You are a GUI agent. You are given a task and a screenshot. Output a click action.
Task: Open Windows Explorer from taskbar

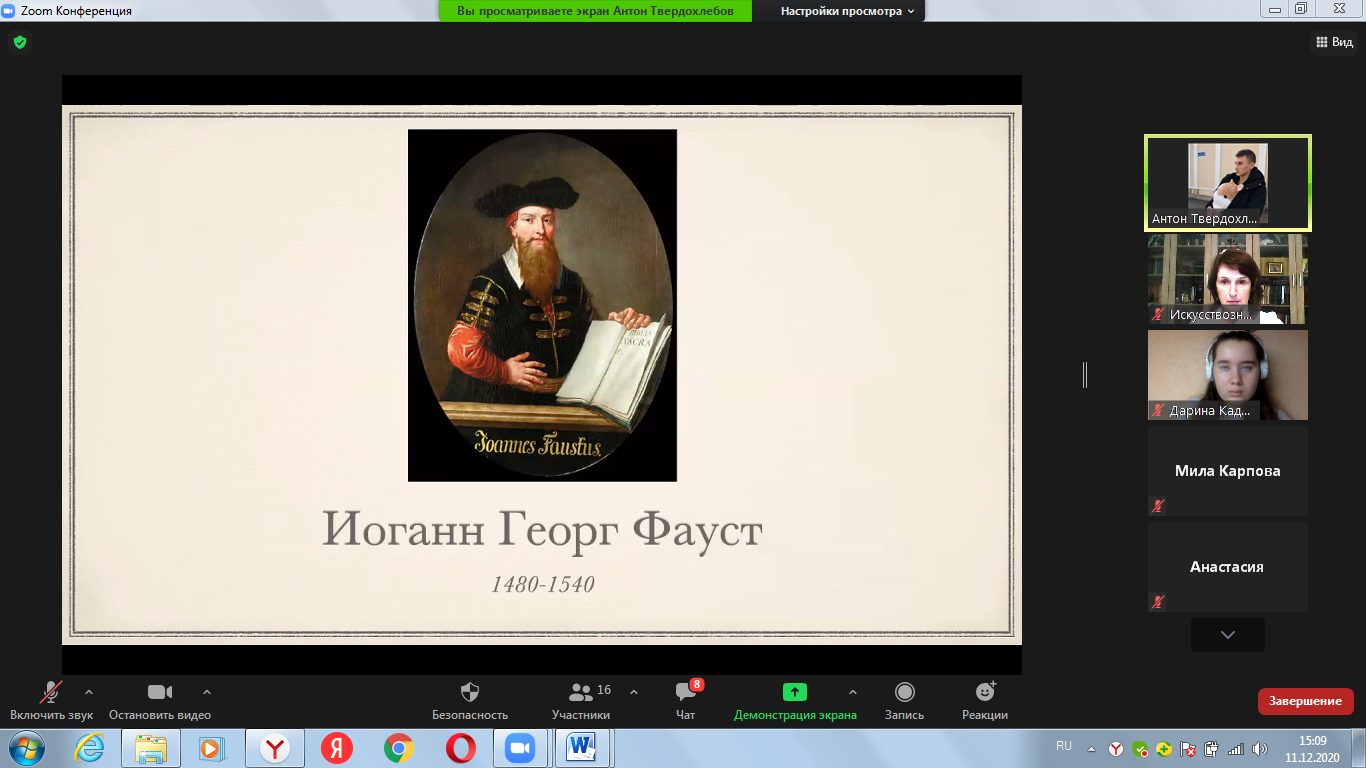[x=151, y=748]
